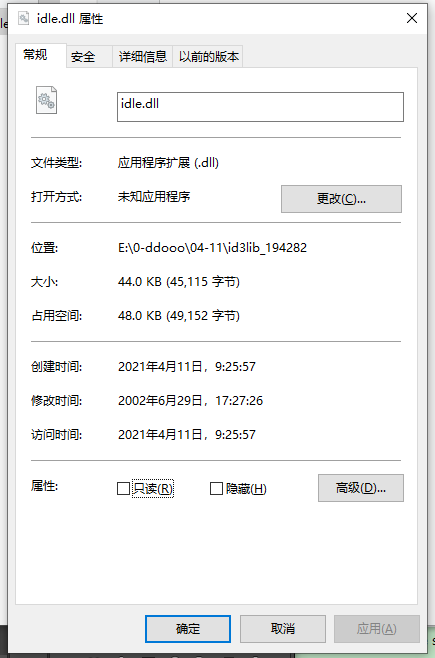Viewport: 435px width, 658px height.
Task: Click the 只读(R) label text
Action: (153, 488)
